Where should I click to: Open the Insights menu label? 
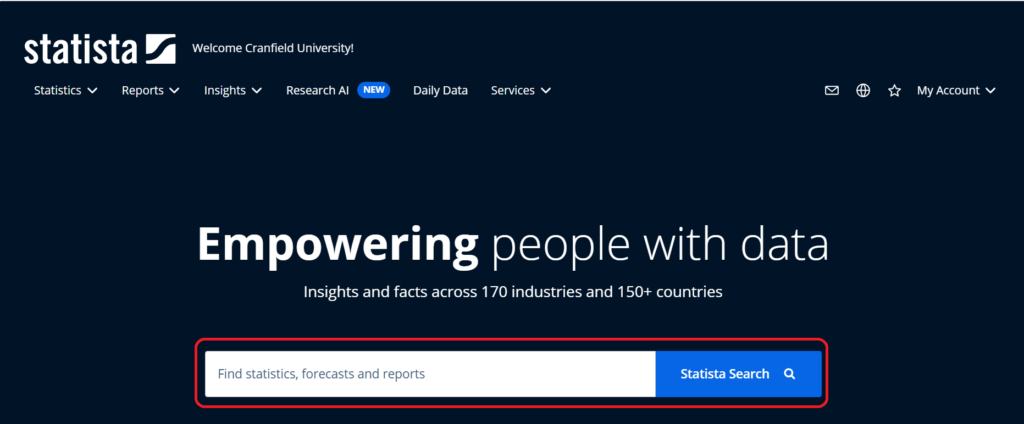[224, 91]
